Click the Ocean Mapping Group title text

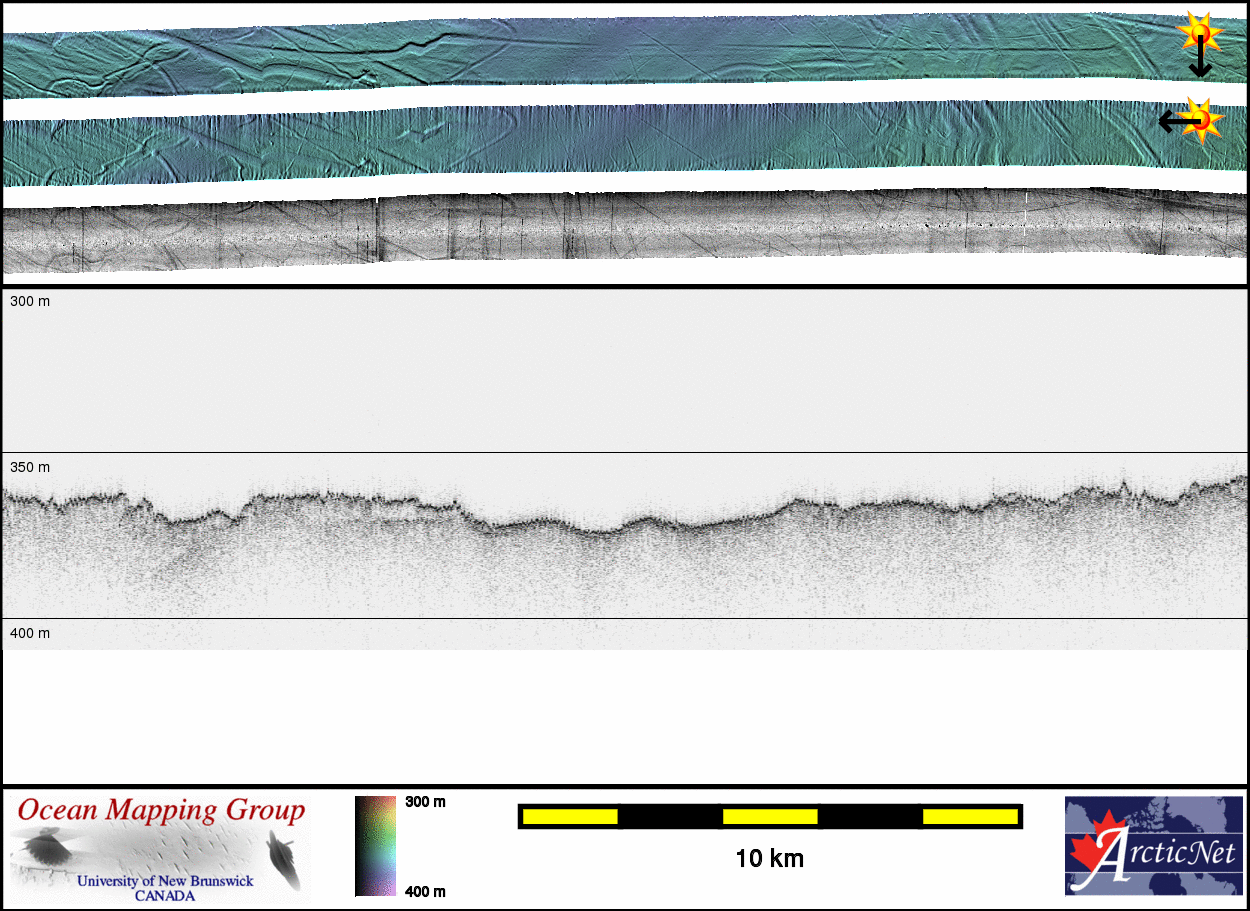[160, 810]
